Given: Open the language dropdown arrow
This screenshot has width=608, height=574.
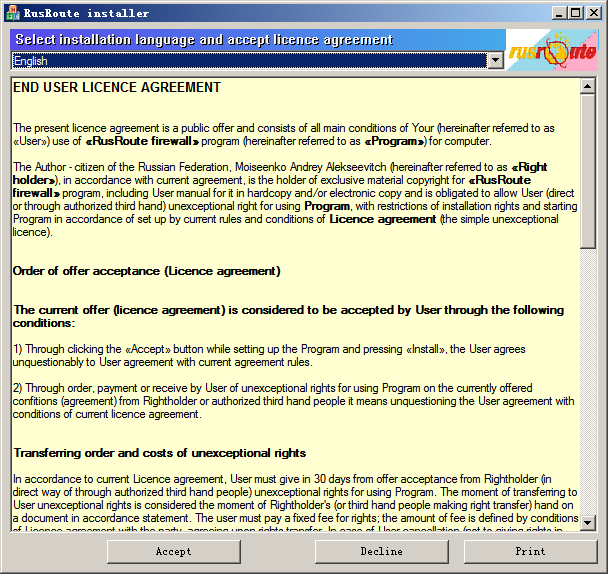Looking at the screenshot, I should pos(496,61).
